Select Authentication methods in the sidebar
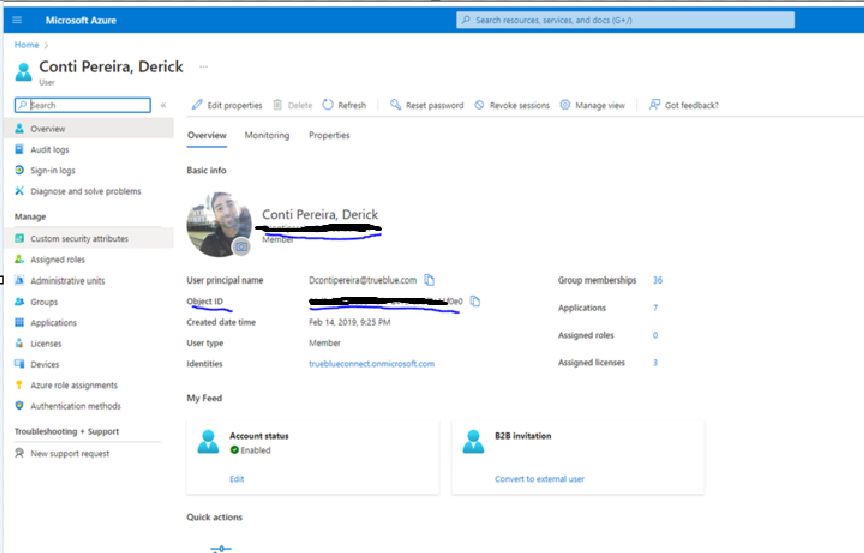 [75, 406]
